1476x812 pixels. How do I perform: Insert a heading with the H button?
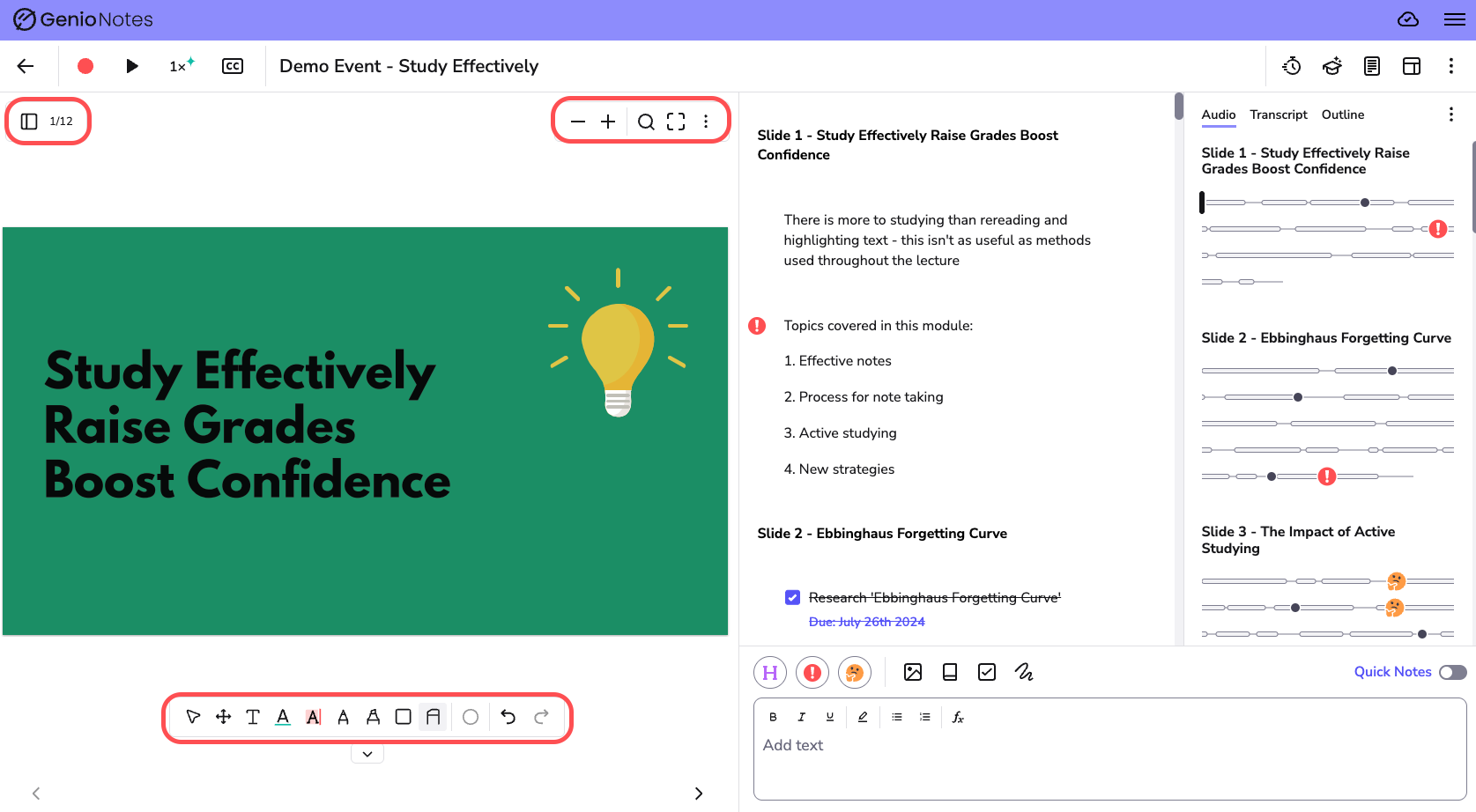coord(770,673)
